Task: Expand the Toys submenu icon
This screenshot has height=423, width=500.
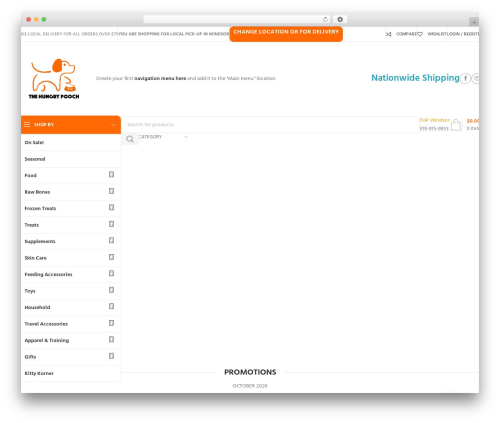Action: click(112, 290)
